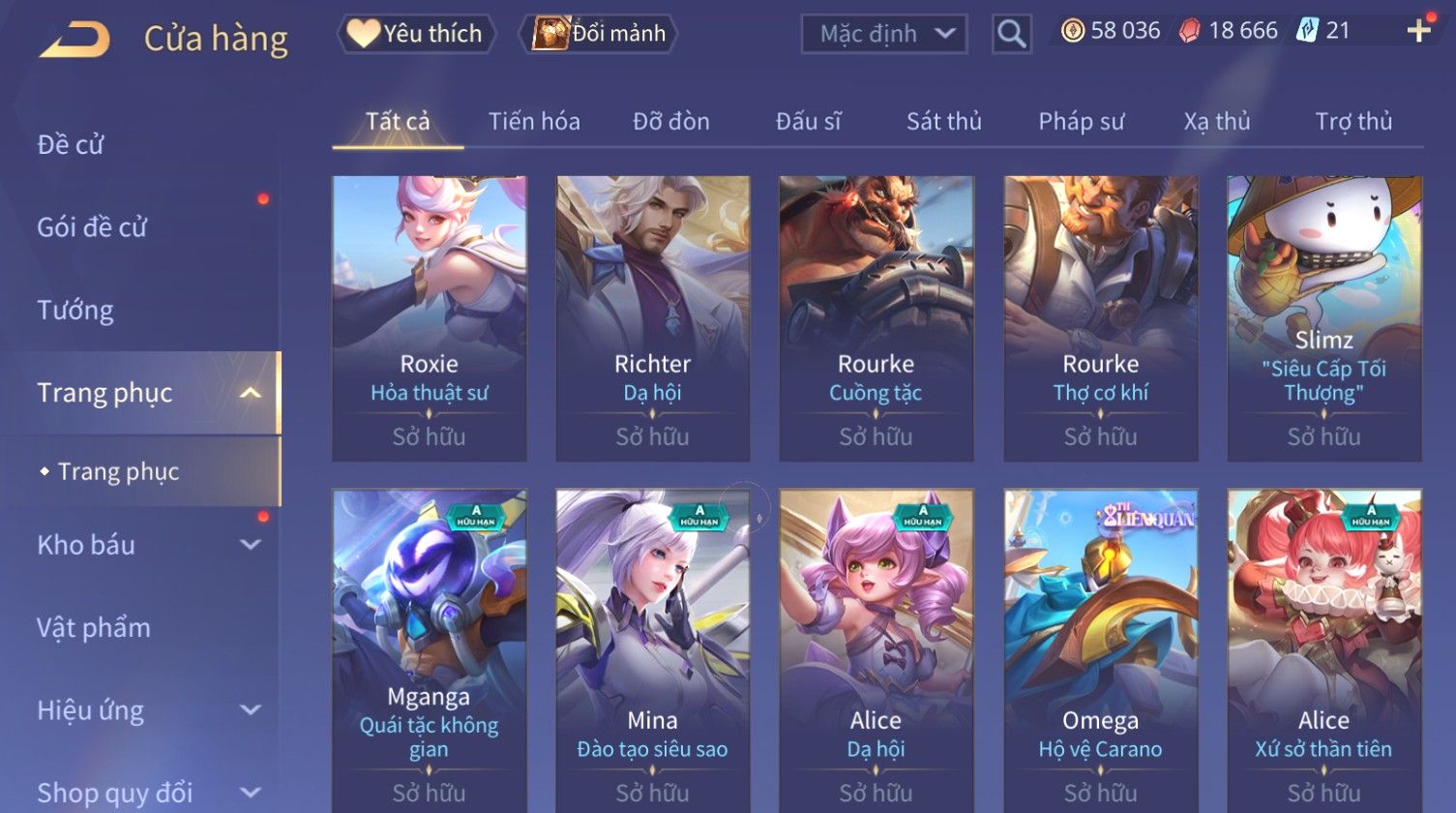Viewport: 1456px width, 813px height.
Task: Expand the Hiệu ứng sidebar section
Action: [x=250, y=710]
